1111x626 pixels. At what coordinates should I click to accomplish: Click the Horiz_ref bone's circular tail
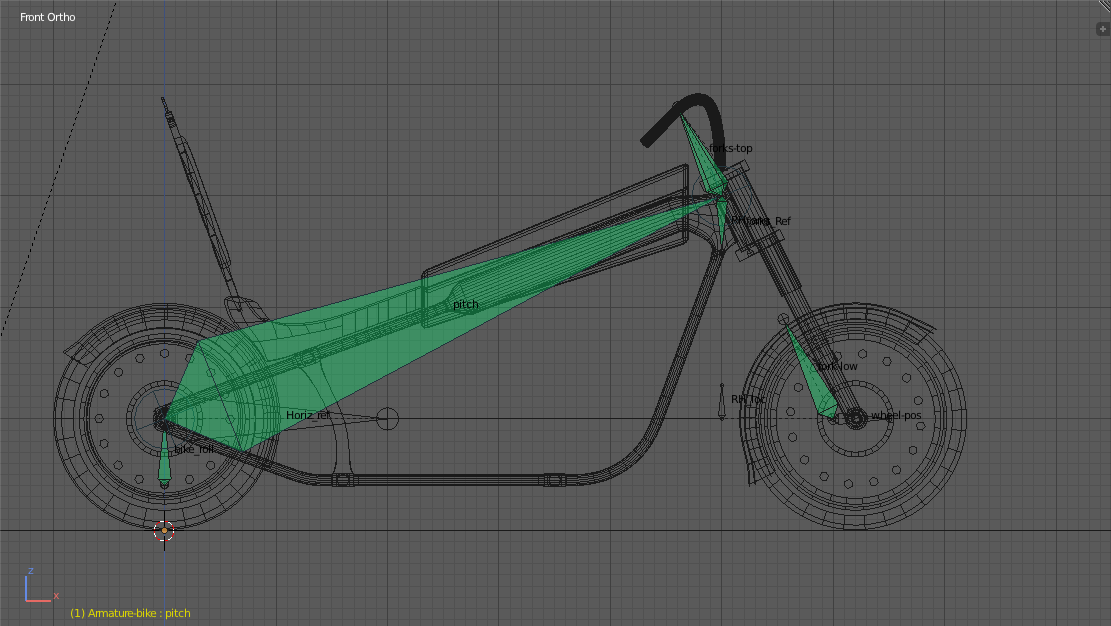point(387,418)
